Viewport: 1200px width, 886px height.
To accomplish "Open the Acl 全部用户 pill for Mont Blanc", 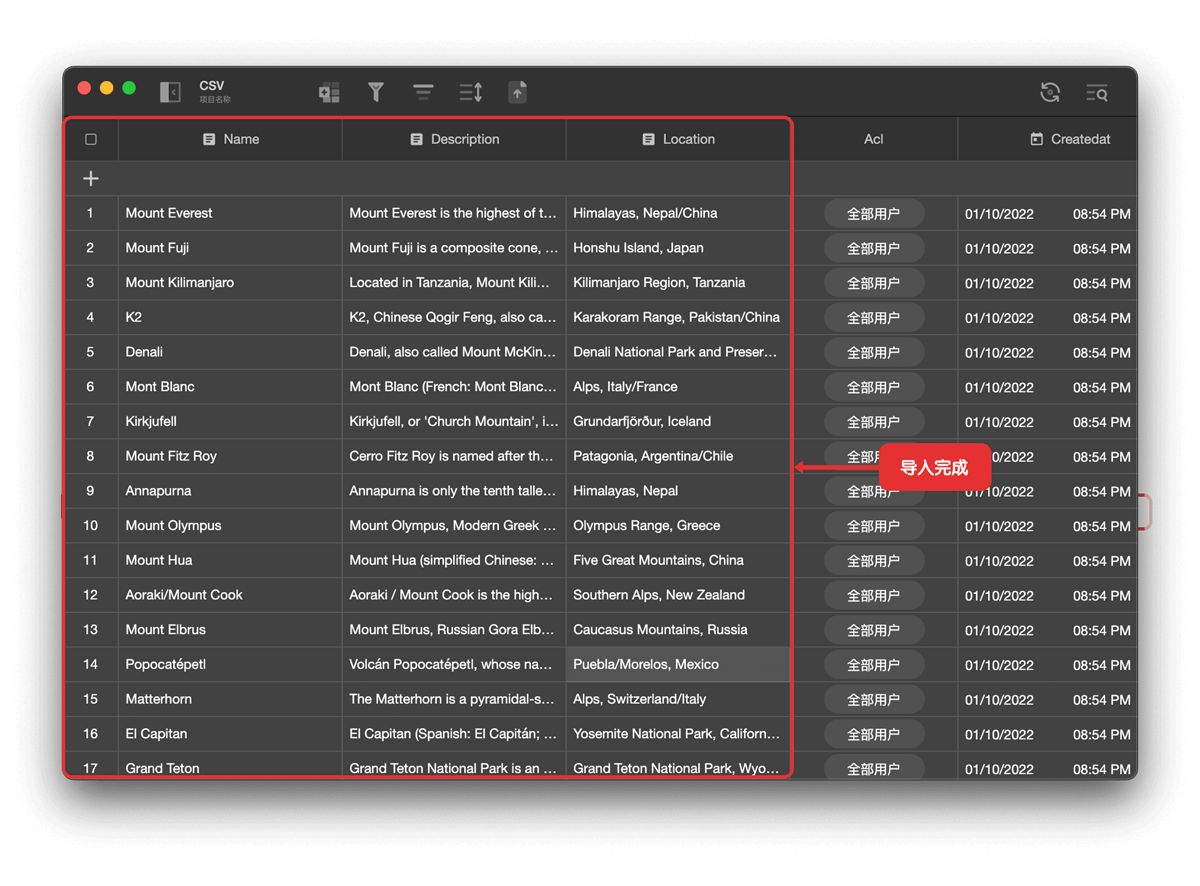I will (874, 387).
